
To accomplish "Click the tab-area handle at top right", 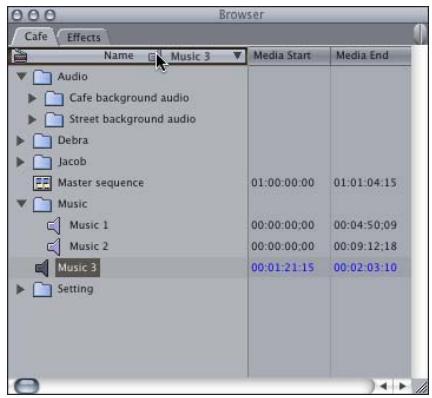I will (420, 34).
